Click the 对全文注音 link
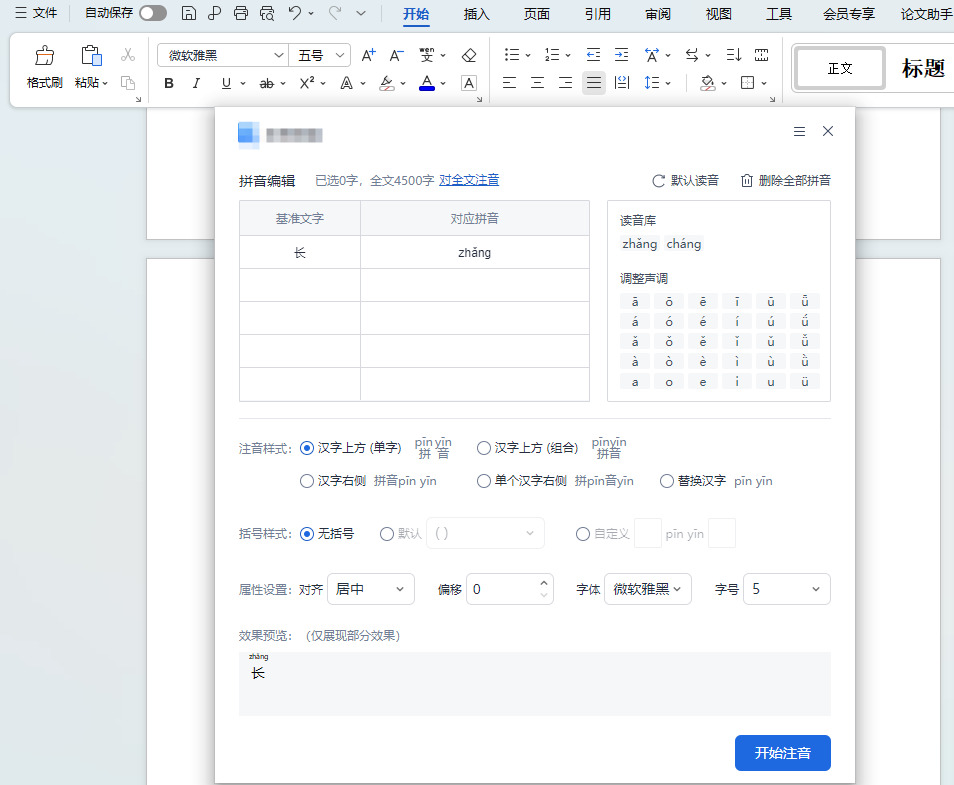 click(469, 180)
